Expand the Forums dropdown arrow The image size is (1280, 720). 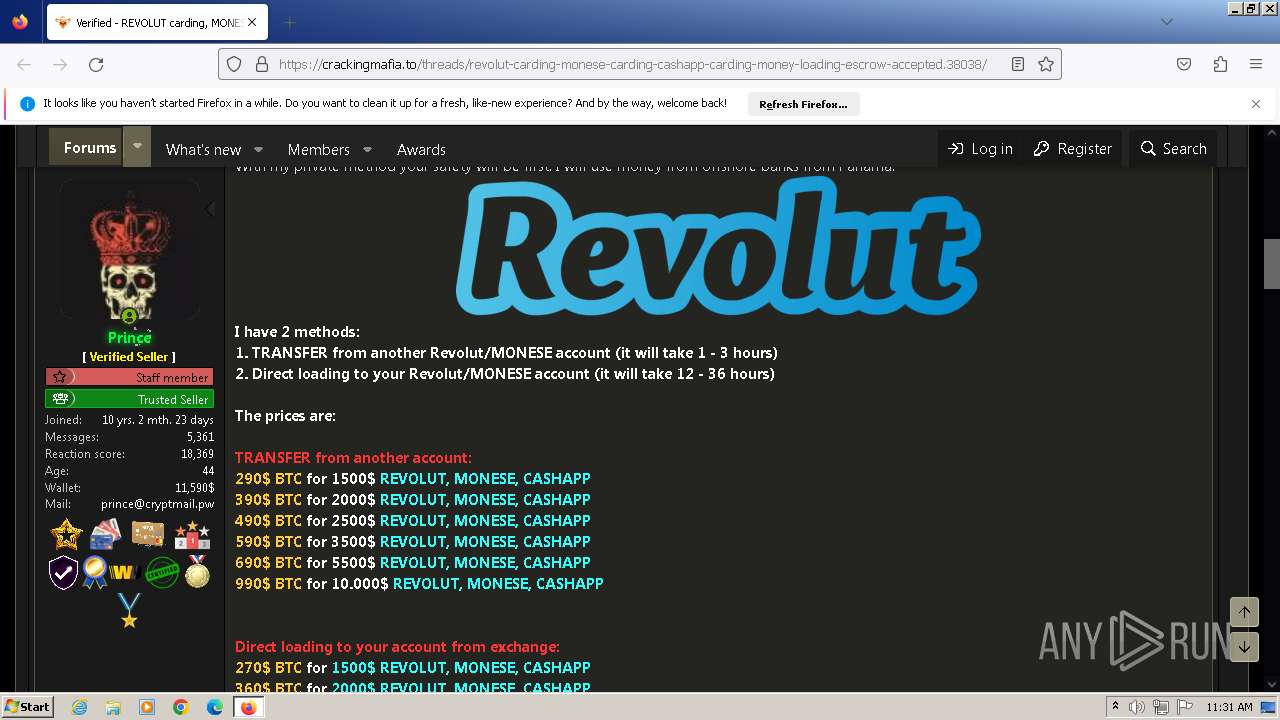click(x=137, y=146)
